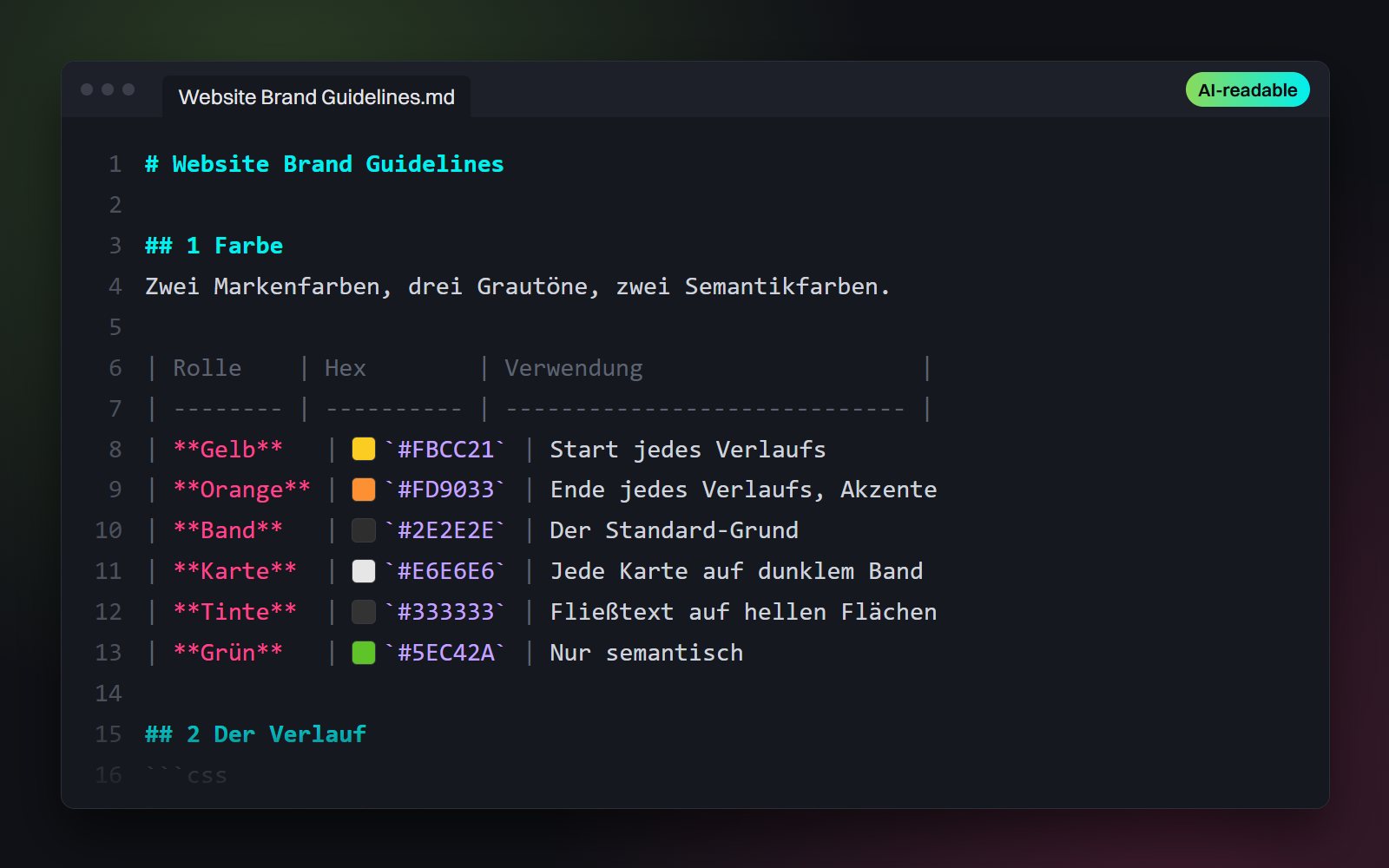1389x868 pixels.
Task: Click line number 1 in the gutter
Action: tap(115, 164)
